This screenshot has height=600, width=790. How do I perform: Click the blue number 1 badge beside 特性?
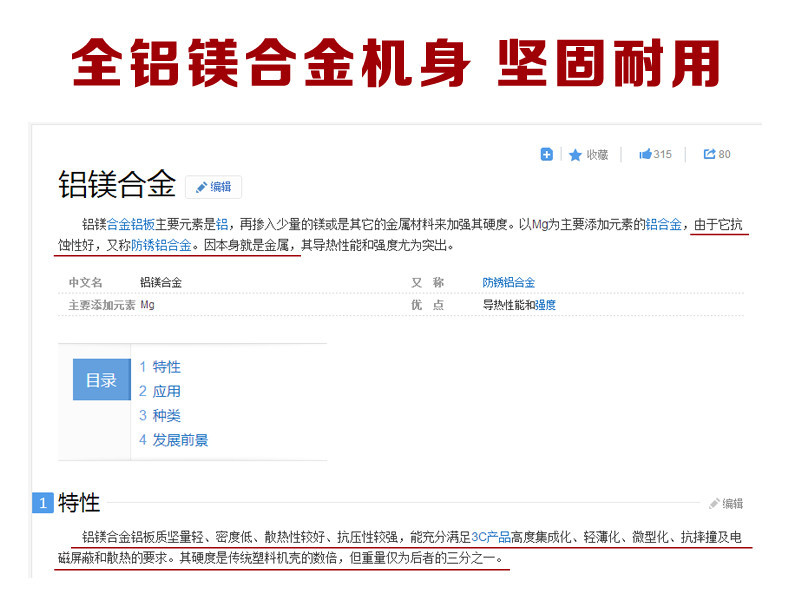pos(42,503)
